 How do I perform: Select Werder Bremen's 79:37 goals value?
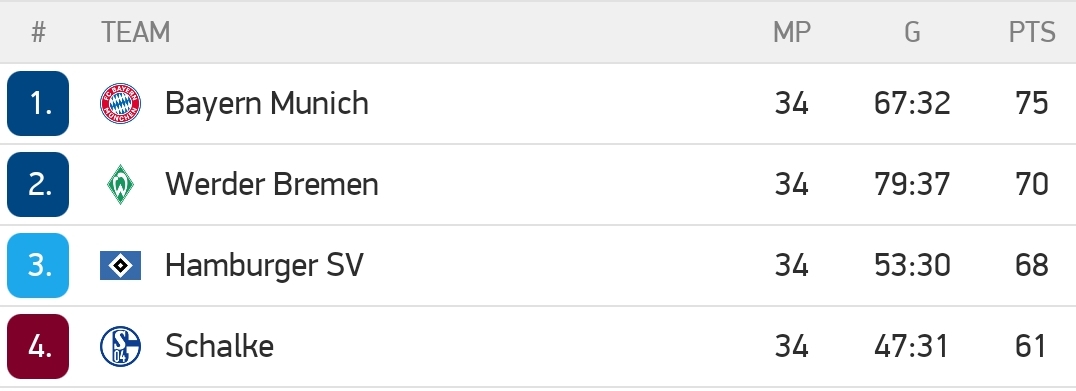pyautogui.click(x=912, y=185)
